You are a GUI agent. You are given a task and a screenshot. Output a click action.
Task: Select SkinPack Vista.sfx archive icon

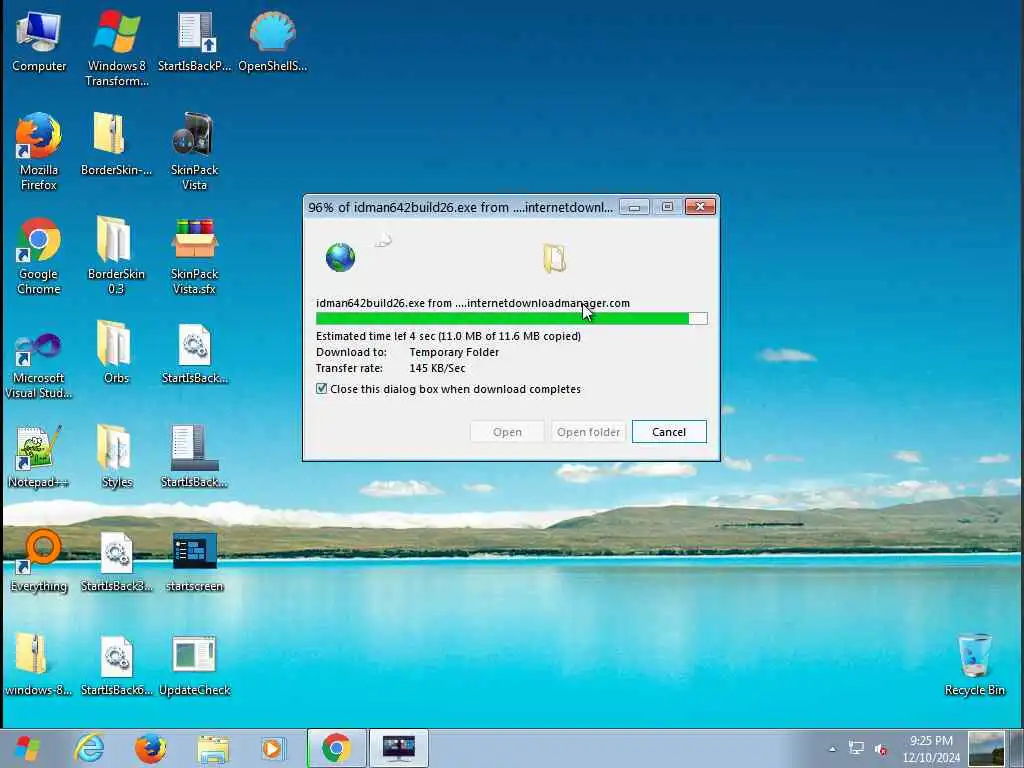coord(195,256)
